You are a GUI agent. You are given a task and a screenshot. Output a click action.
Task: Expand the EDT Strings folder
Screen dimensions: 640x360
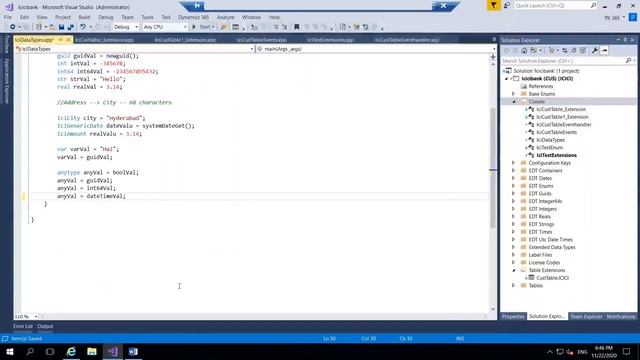[x=513, y=224]
